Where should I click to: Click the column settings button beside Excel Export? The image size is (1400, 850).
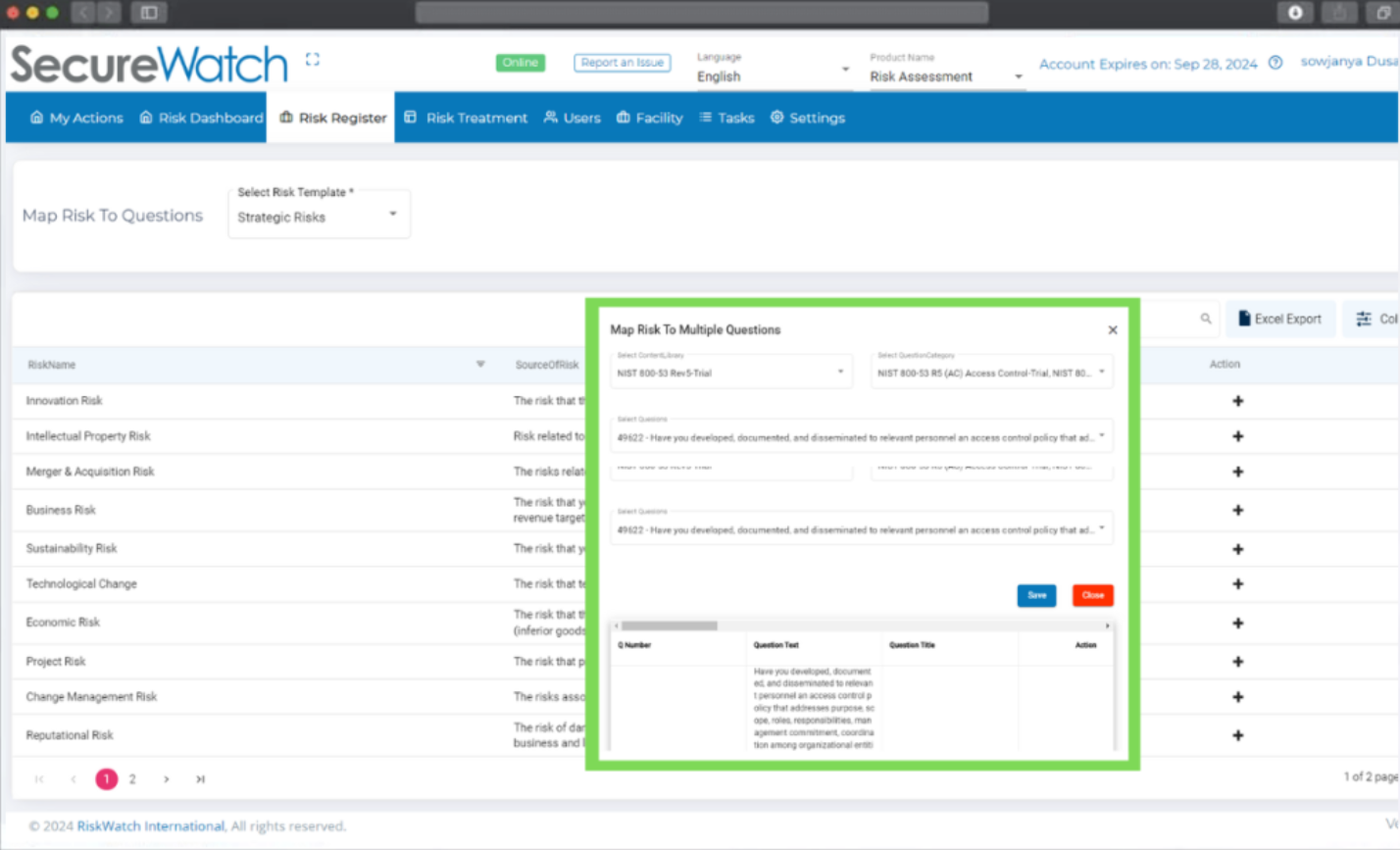[x=1371, y=319]
